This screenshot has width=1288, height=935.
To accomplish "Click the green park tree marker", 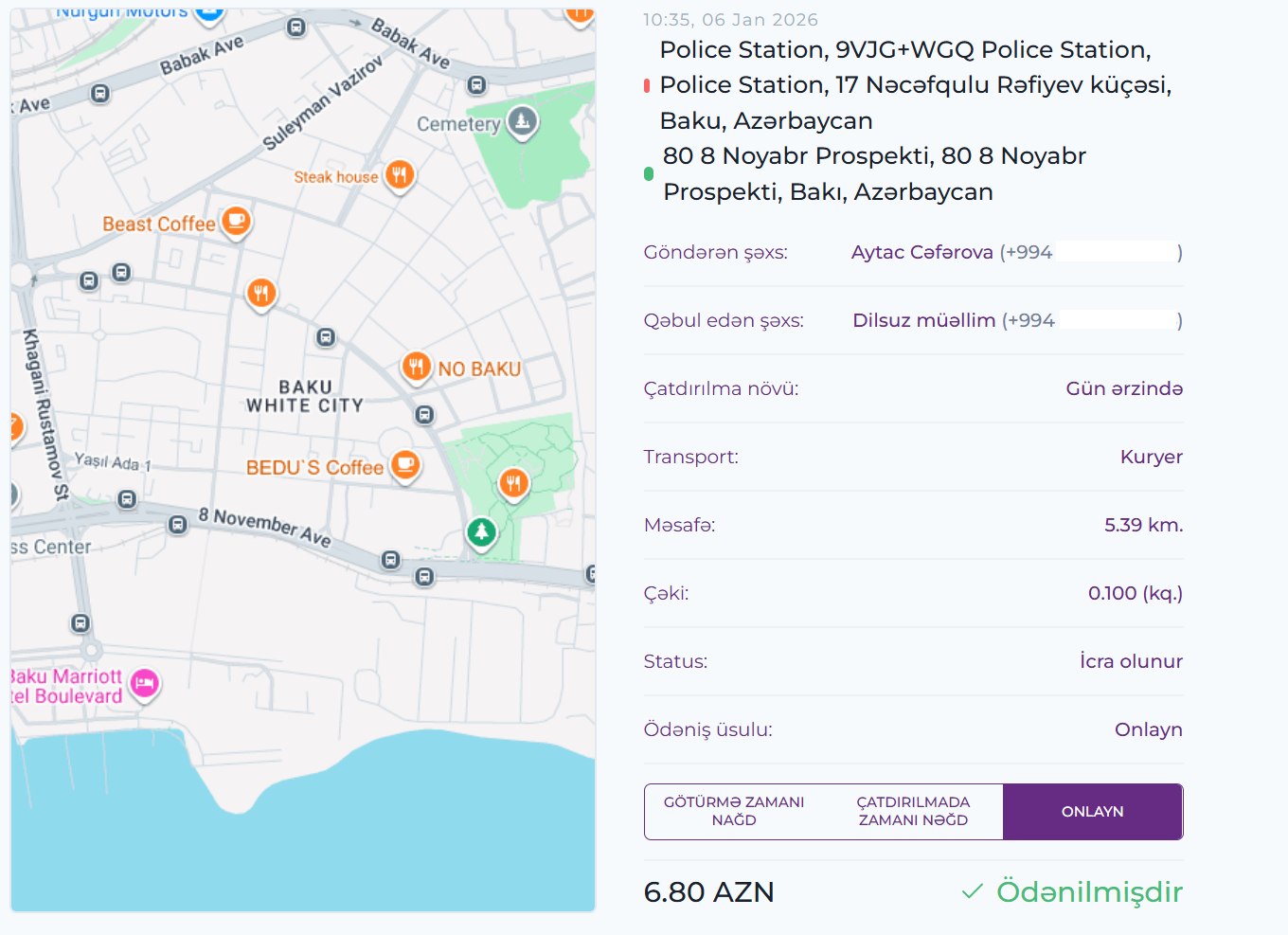I will tap(481, 531).
